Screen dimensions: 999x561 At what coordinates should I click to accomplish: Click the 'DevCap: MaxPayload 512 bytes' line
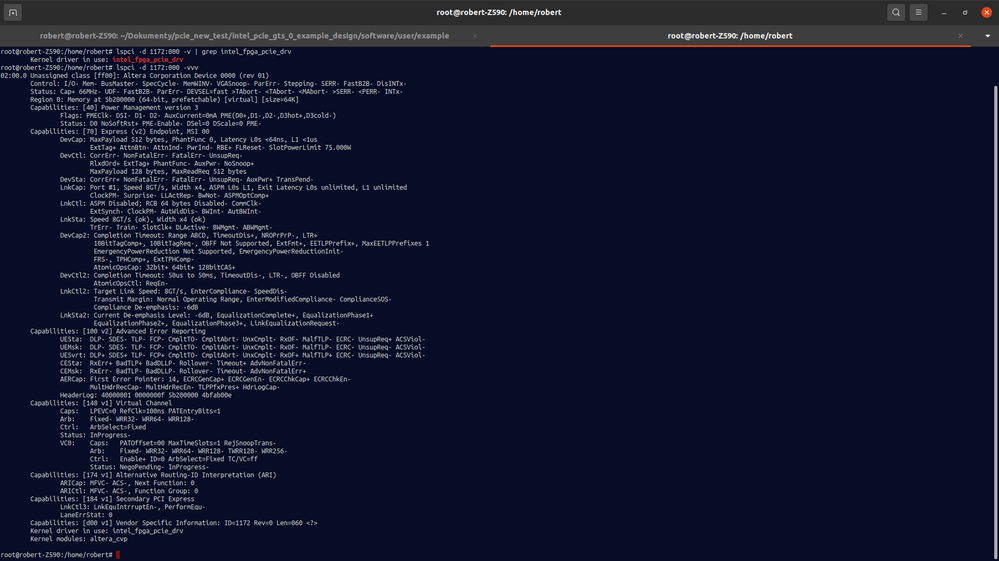(189, 139)
